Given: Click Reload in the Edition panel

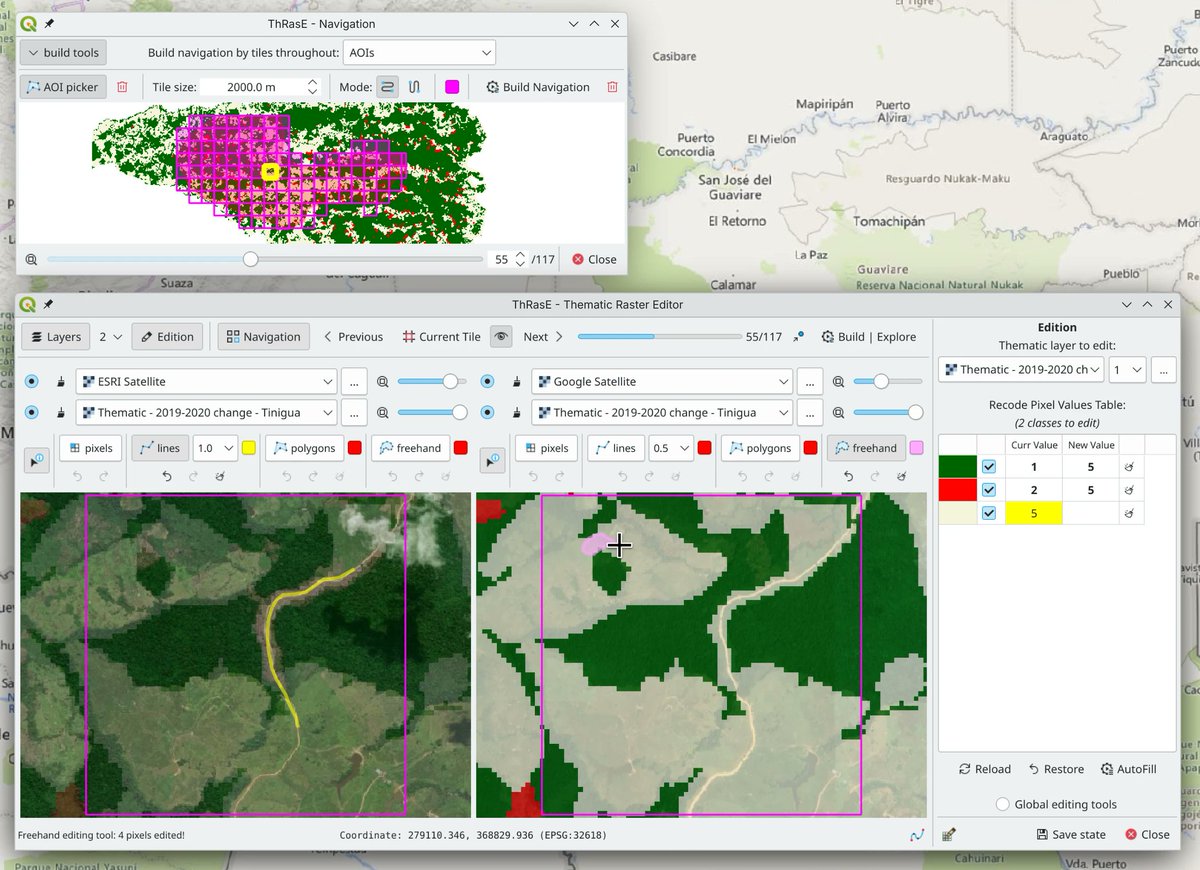Looking at the screenshot, I should 985,769.
